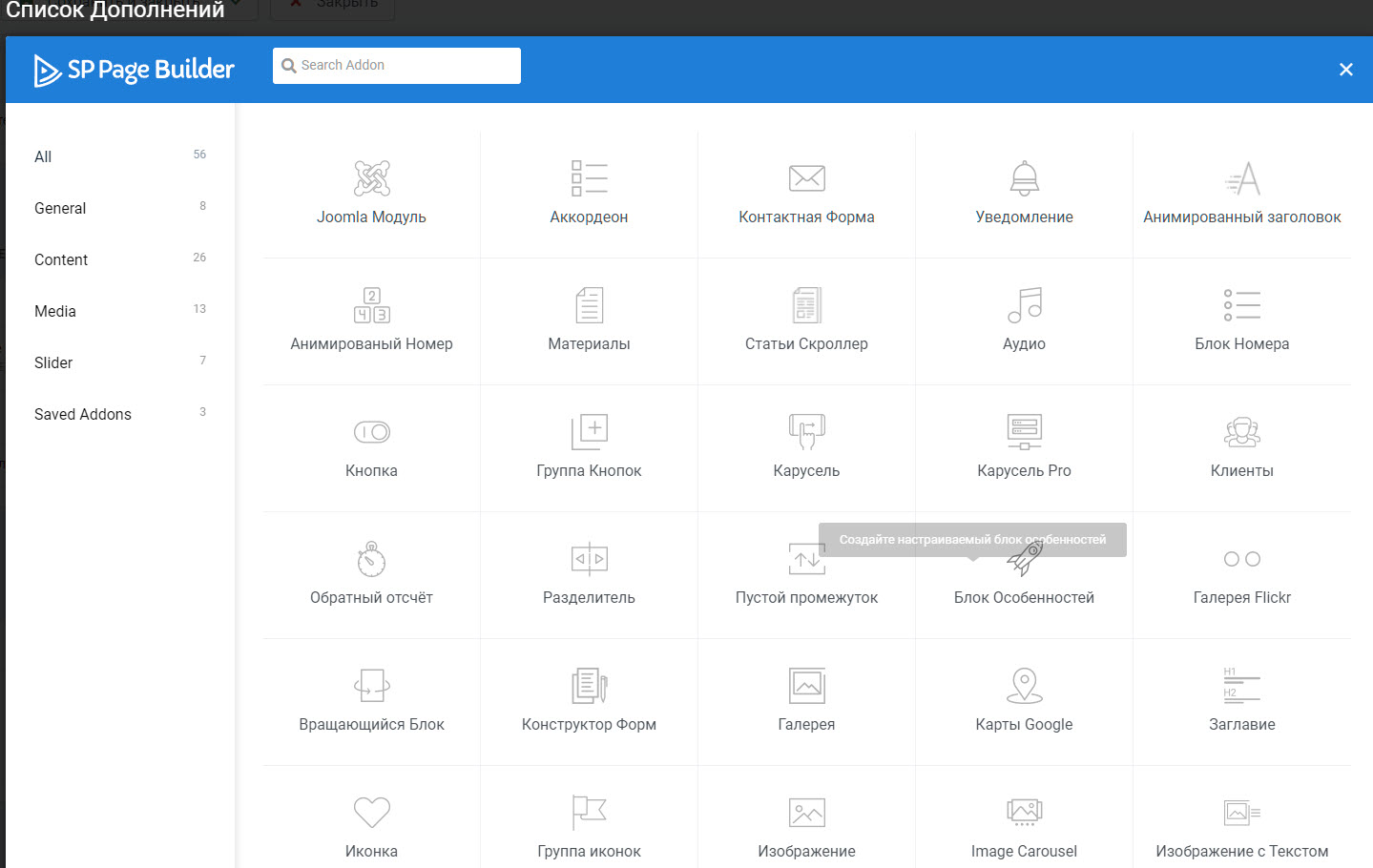Focus the Search Addon input field
This screenshot has width=1373, height=868.
(x=397, y=66)
